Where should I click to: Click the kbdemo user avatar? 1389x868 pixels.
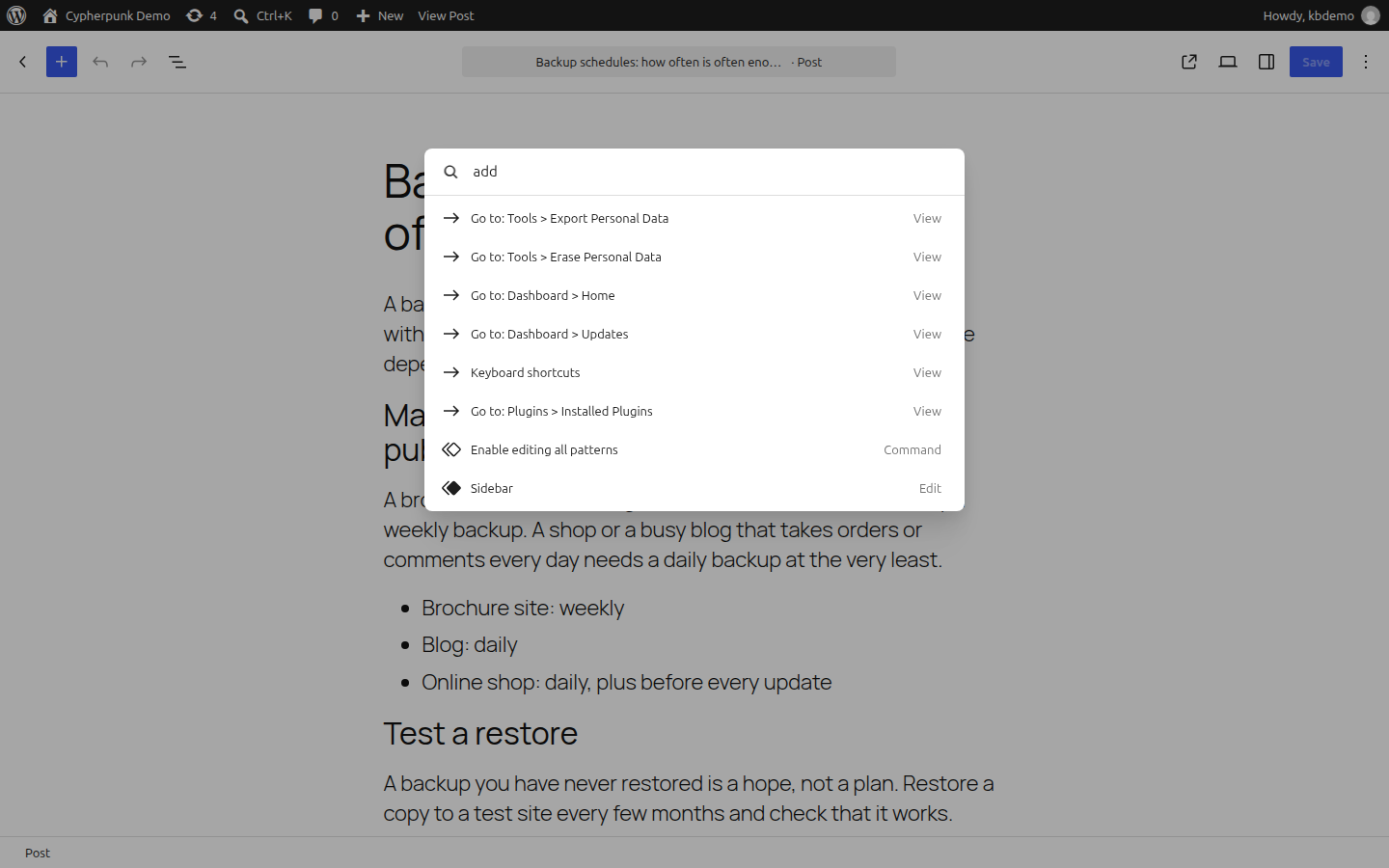click(1370, 15)
